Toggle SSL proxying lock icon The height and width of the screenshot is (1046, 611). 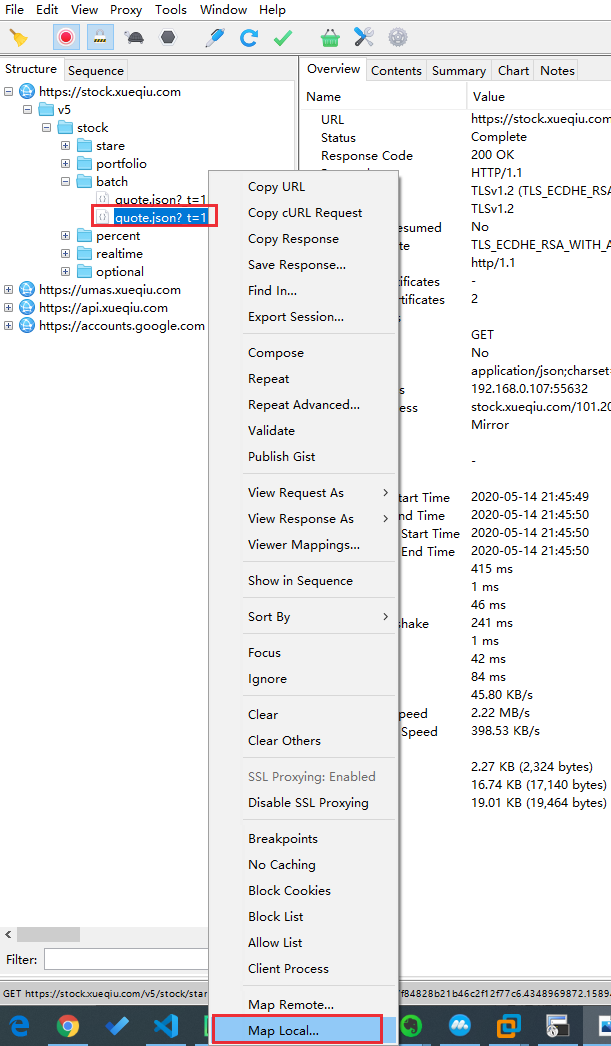point(100,37)
